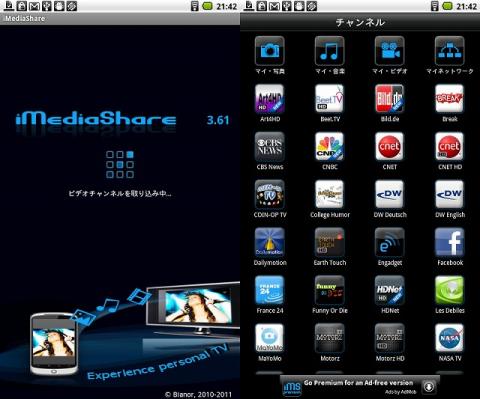Open the Dailymotion channel
The image size is (480, 399).
point(270,242)
